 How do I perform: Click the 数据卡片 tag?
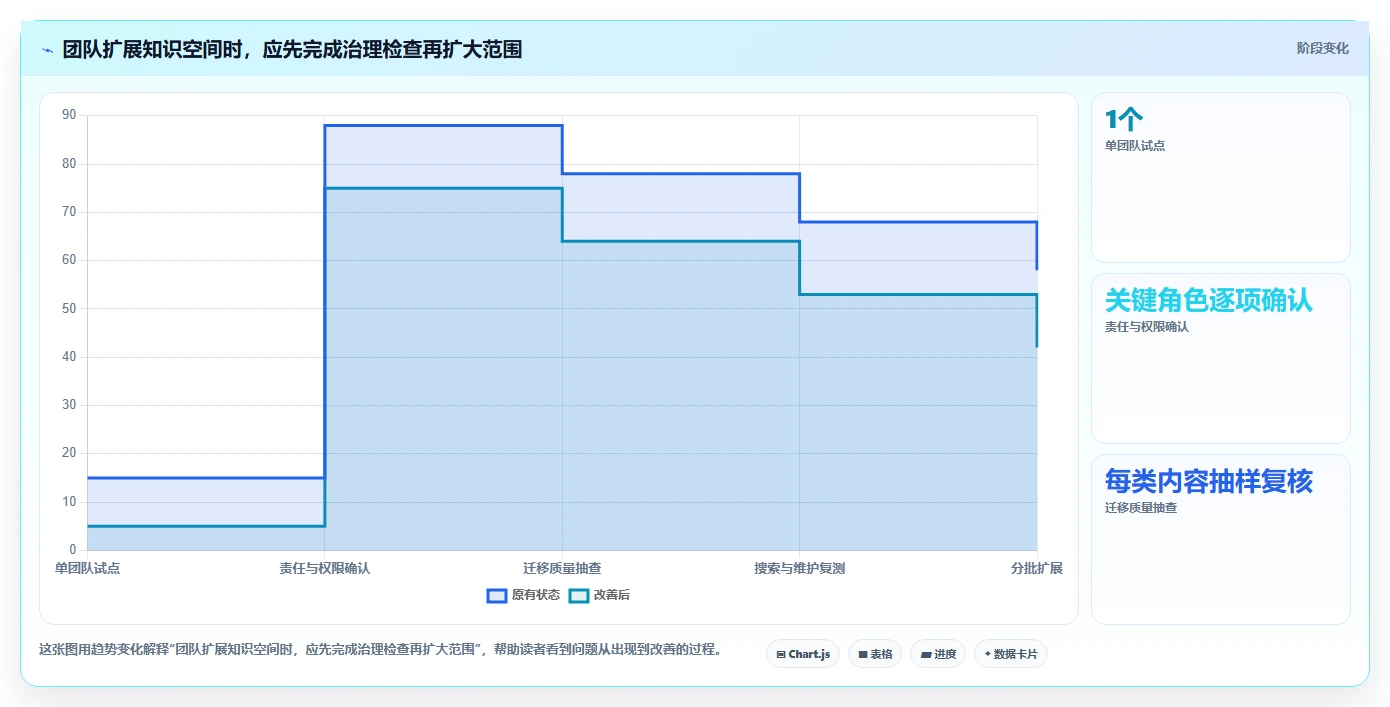1011,654
